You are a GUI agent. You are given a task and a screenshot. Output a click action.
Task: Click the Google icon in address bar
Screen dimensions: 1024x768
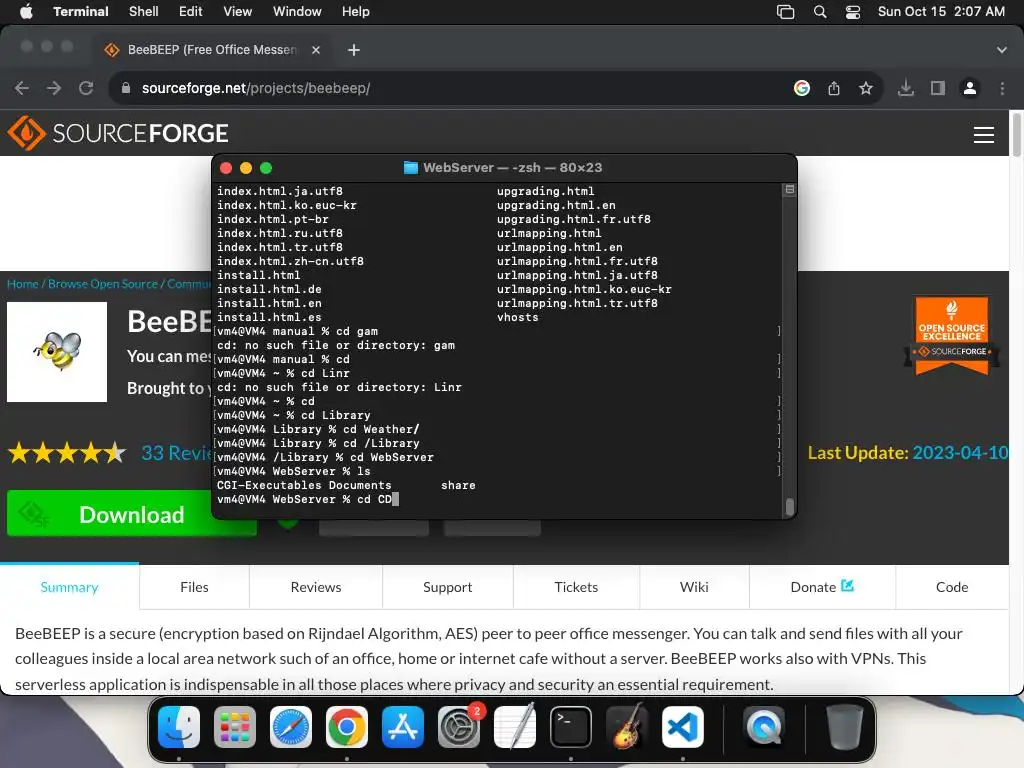pyautogui.click(x=802, y=88)
